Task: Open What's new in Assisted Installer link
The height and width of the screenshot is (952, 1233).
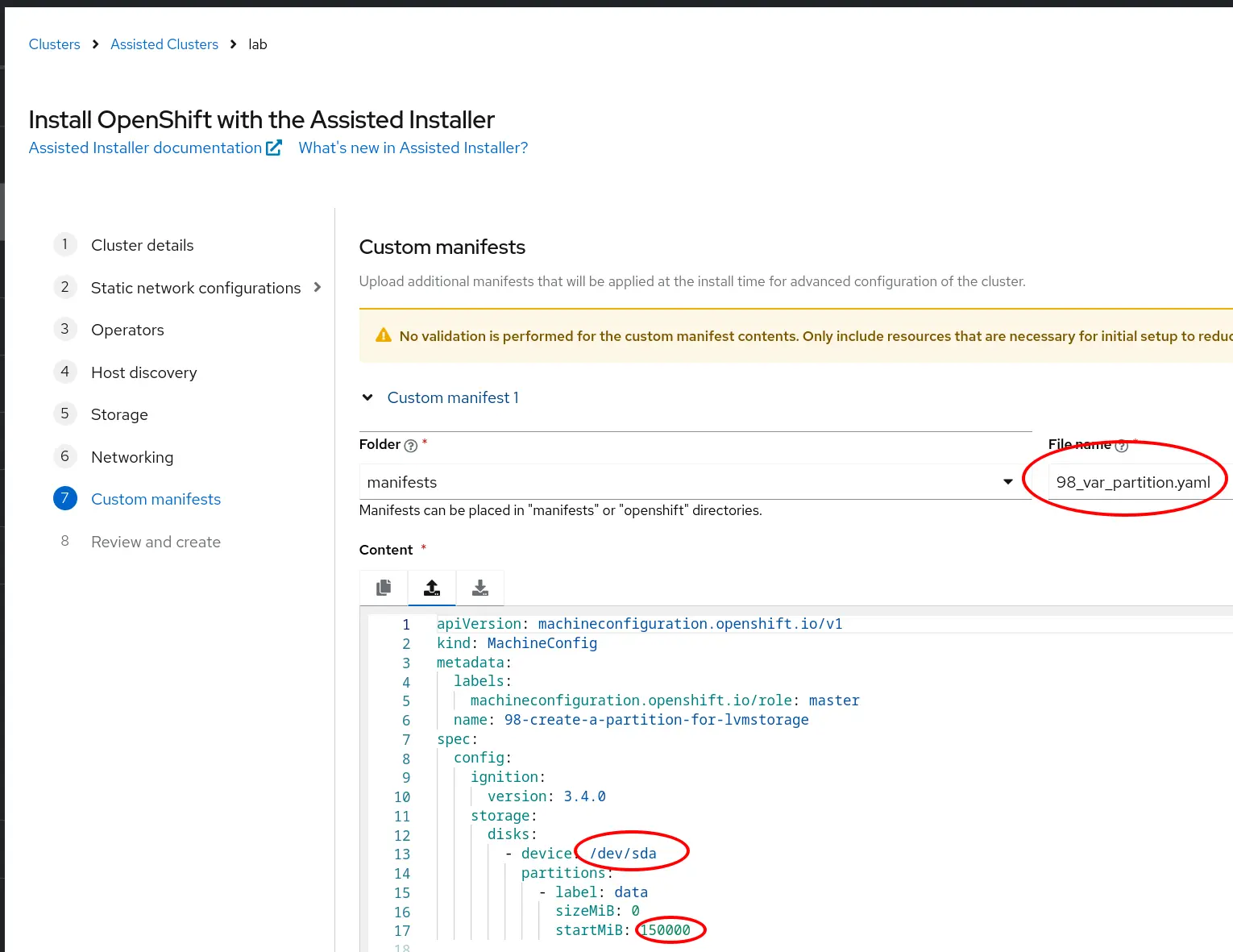Action: [413, 148]
